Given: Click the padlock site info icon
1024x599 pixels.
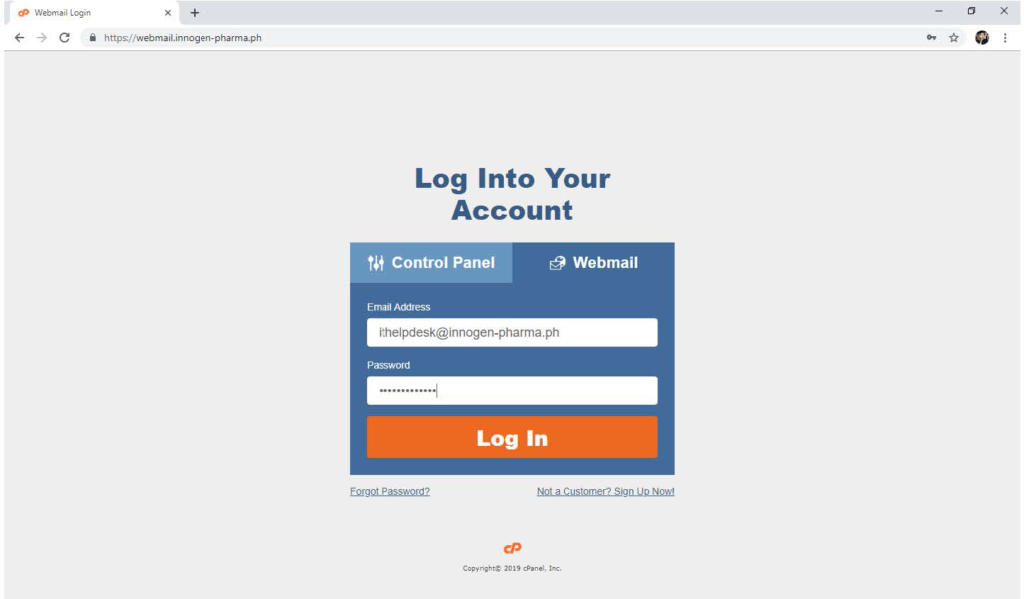Looking at the screenshot, I should tap(93, 38).
